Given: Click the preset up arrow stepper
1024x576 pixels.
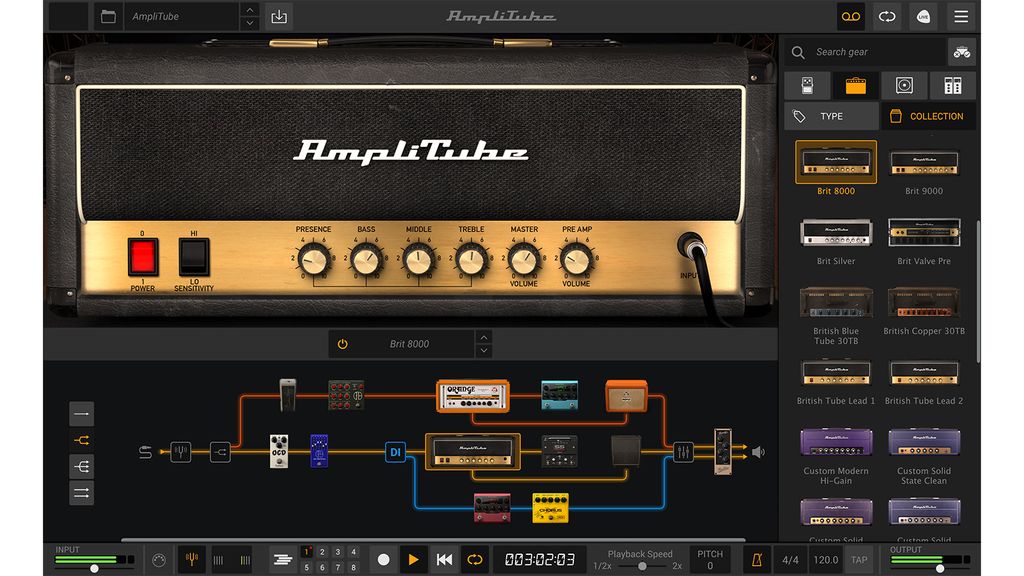Looking at the screenshot, I should coord(249,10).
